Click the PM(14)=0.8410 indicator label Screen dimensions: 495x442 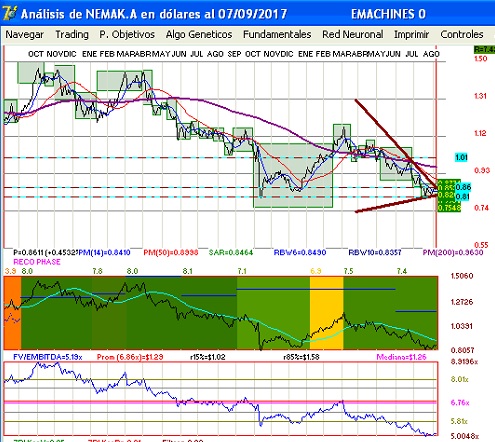tap(104, 253)
